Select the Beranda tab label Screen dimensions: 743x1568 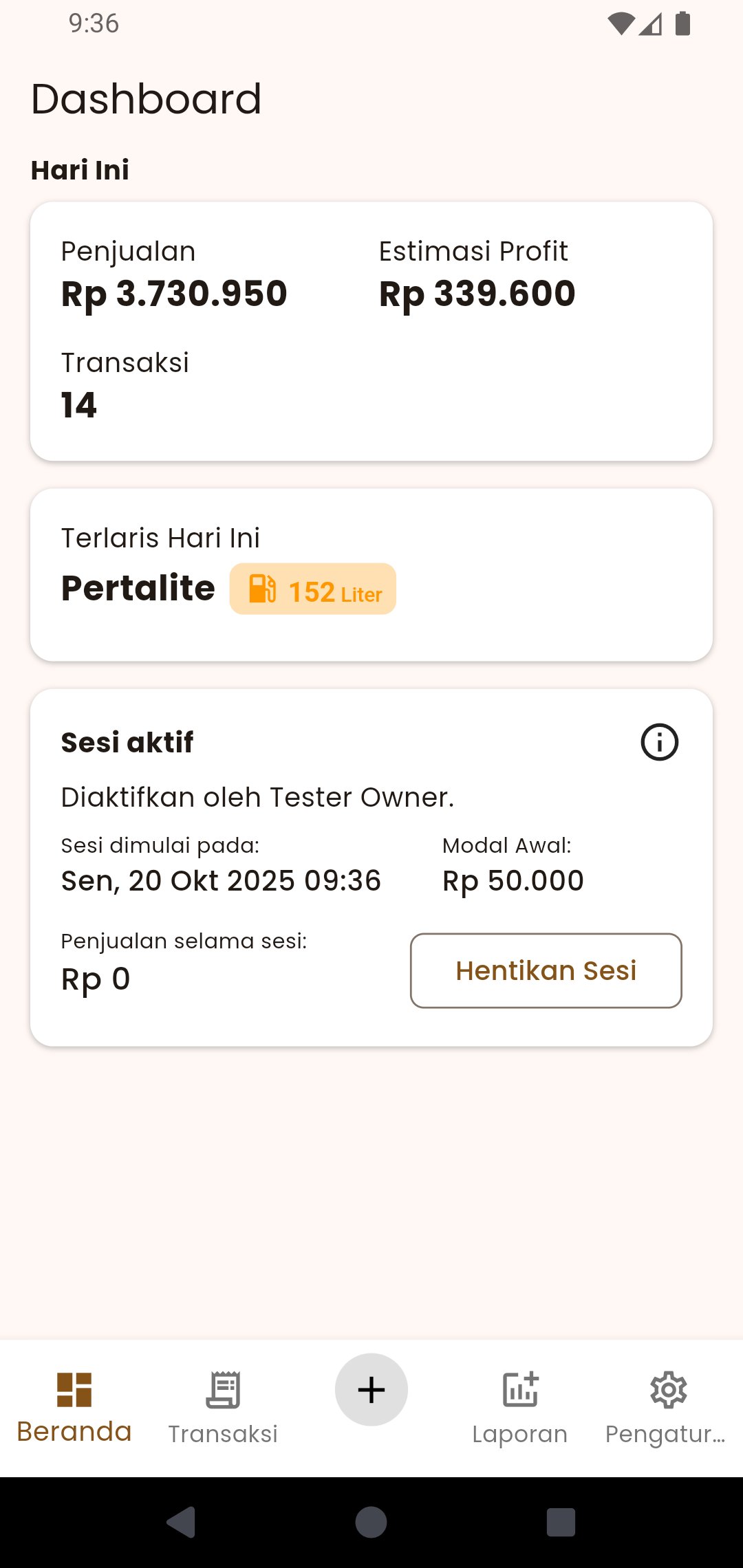click(x=74, y=1432)
